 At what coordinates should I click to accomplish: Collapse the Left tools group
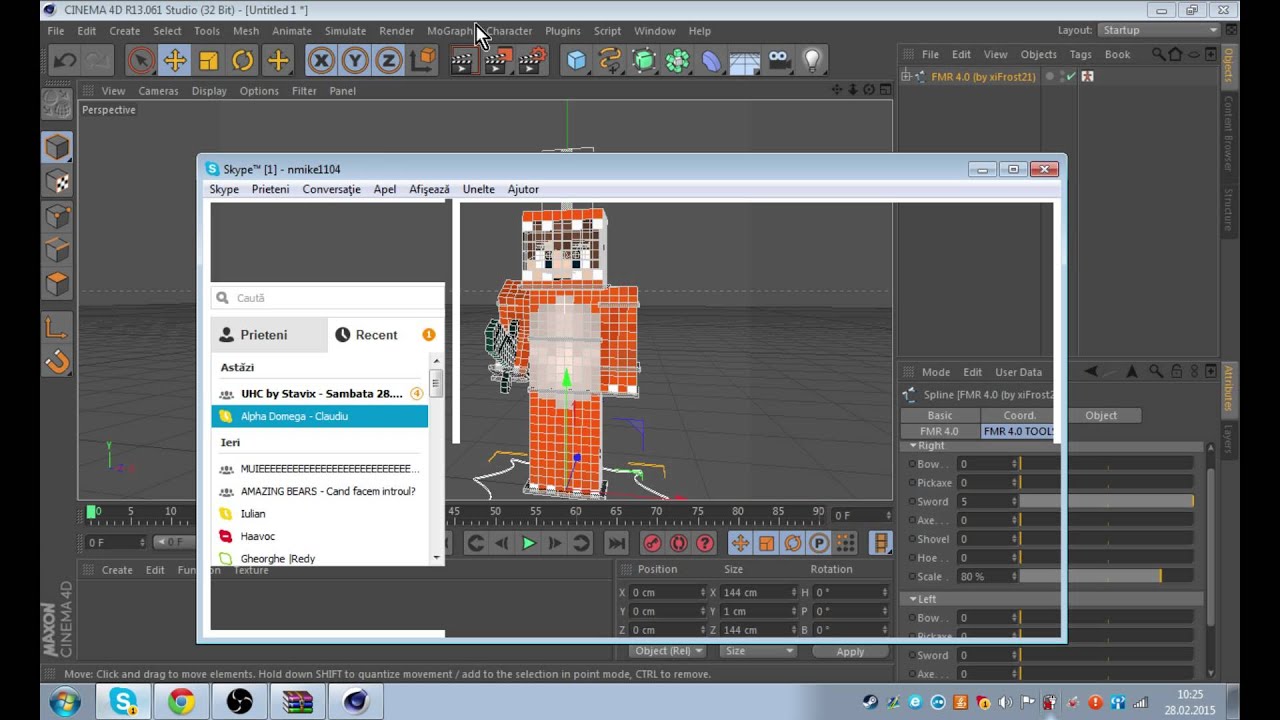913,599
